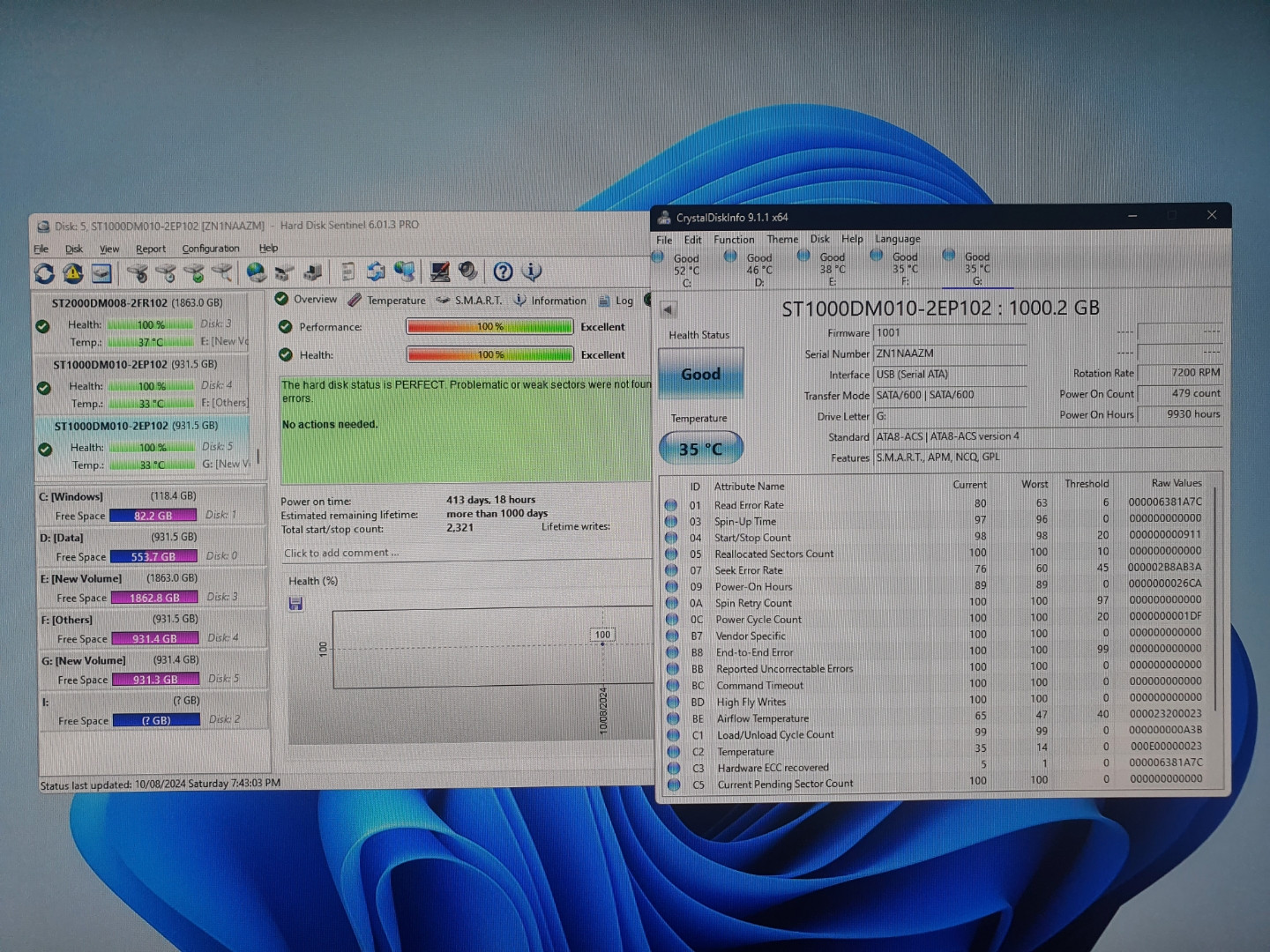The image size is (1270, 952).
Task: Open the Overview tab in Hard Disk Sentinel
Action: click(x=306, y=300)
